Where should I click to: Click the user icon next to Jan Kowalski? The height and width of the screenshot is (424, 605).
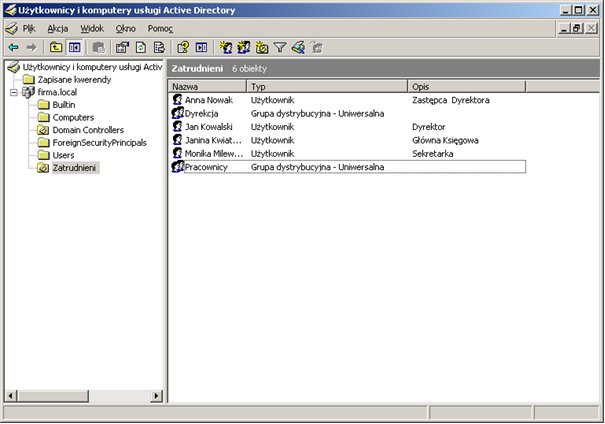coord(177,127)
